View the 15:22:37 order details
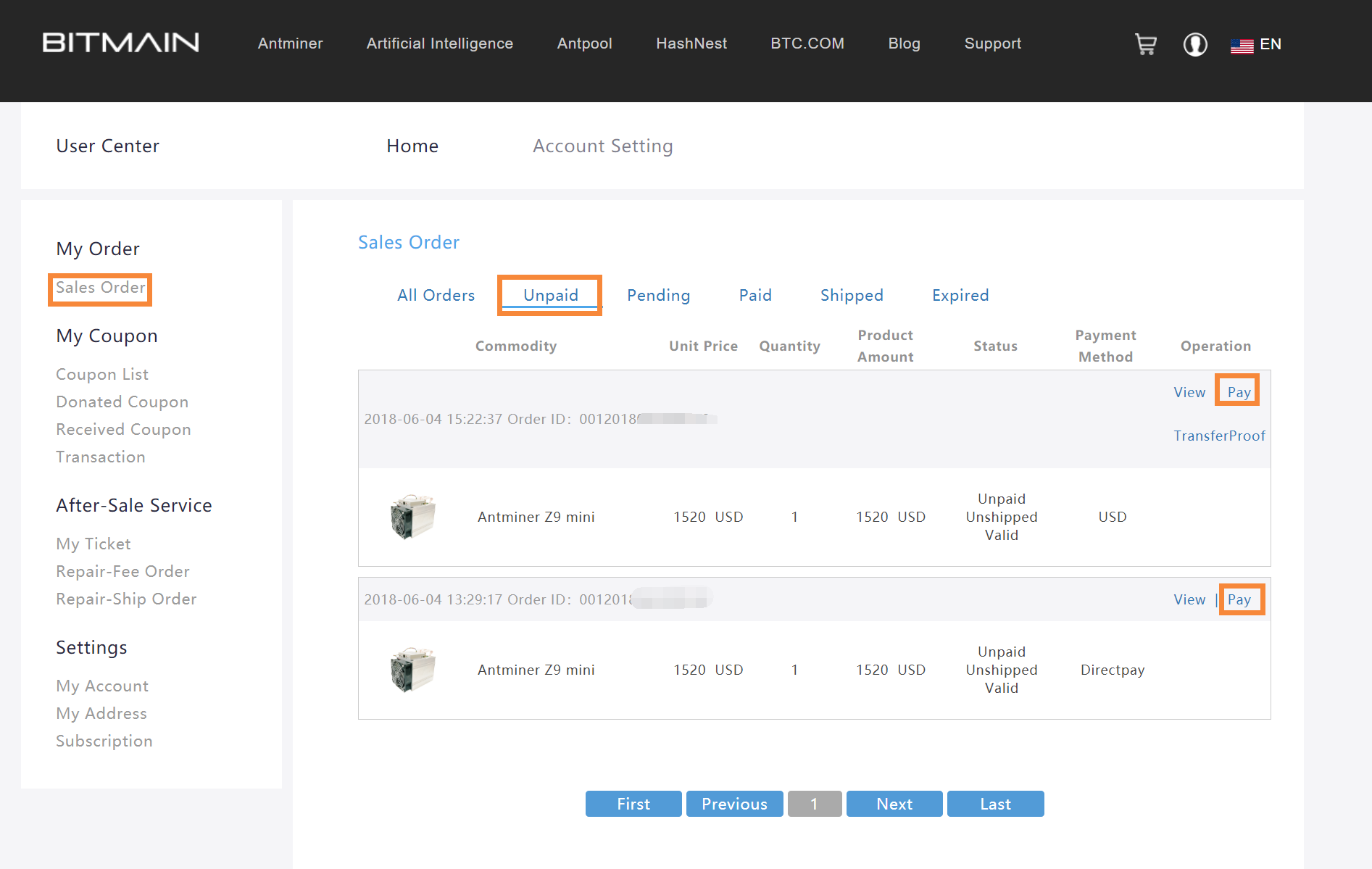This screenshot has width=1372, height=869. 1189,392
